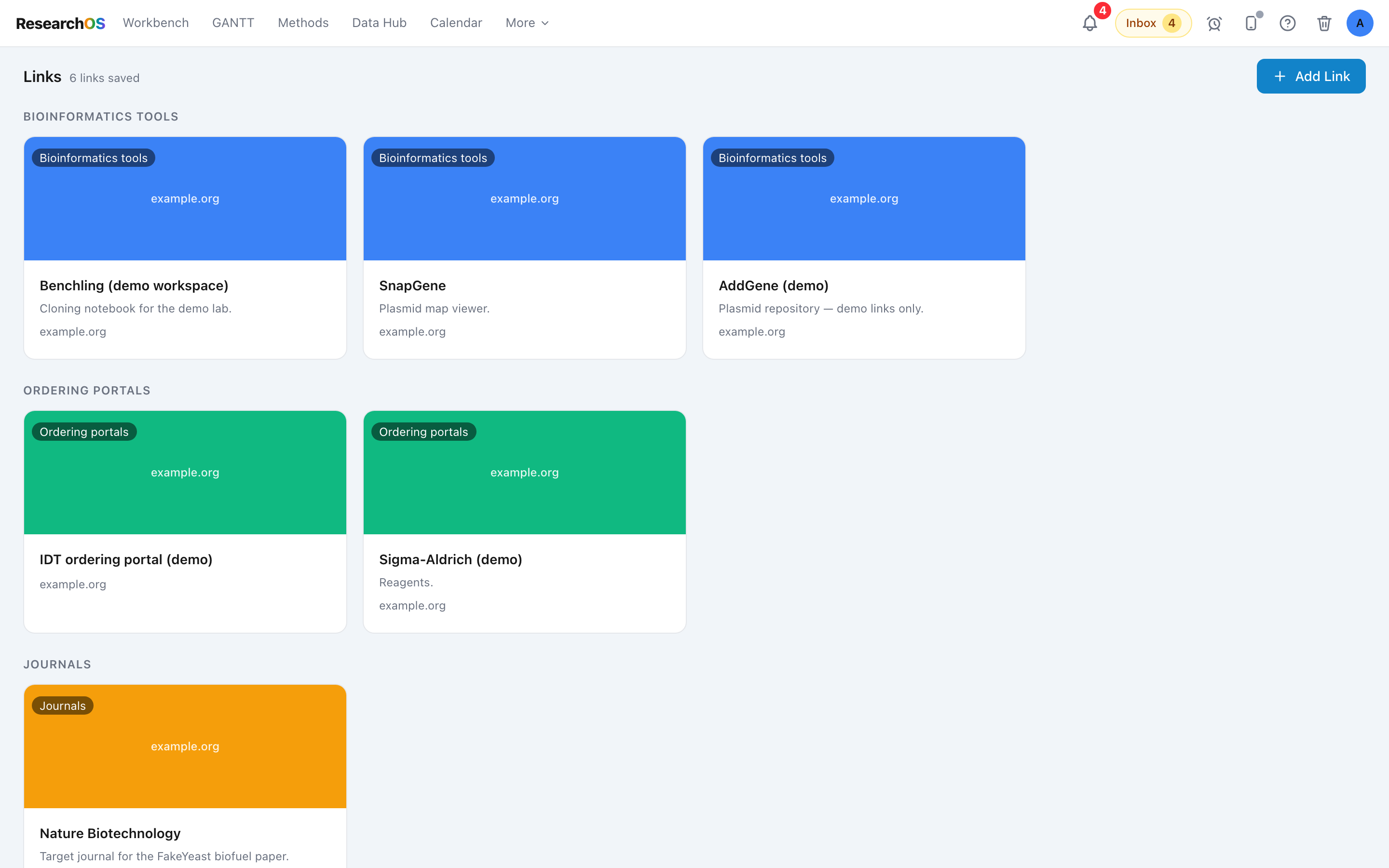Open the trash bin icon
The height and width of the screenshot is (868, 1389).
[x=1324, y=23]
